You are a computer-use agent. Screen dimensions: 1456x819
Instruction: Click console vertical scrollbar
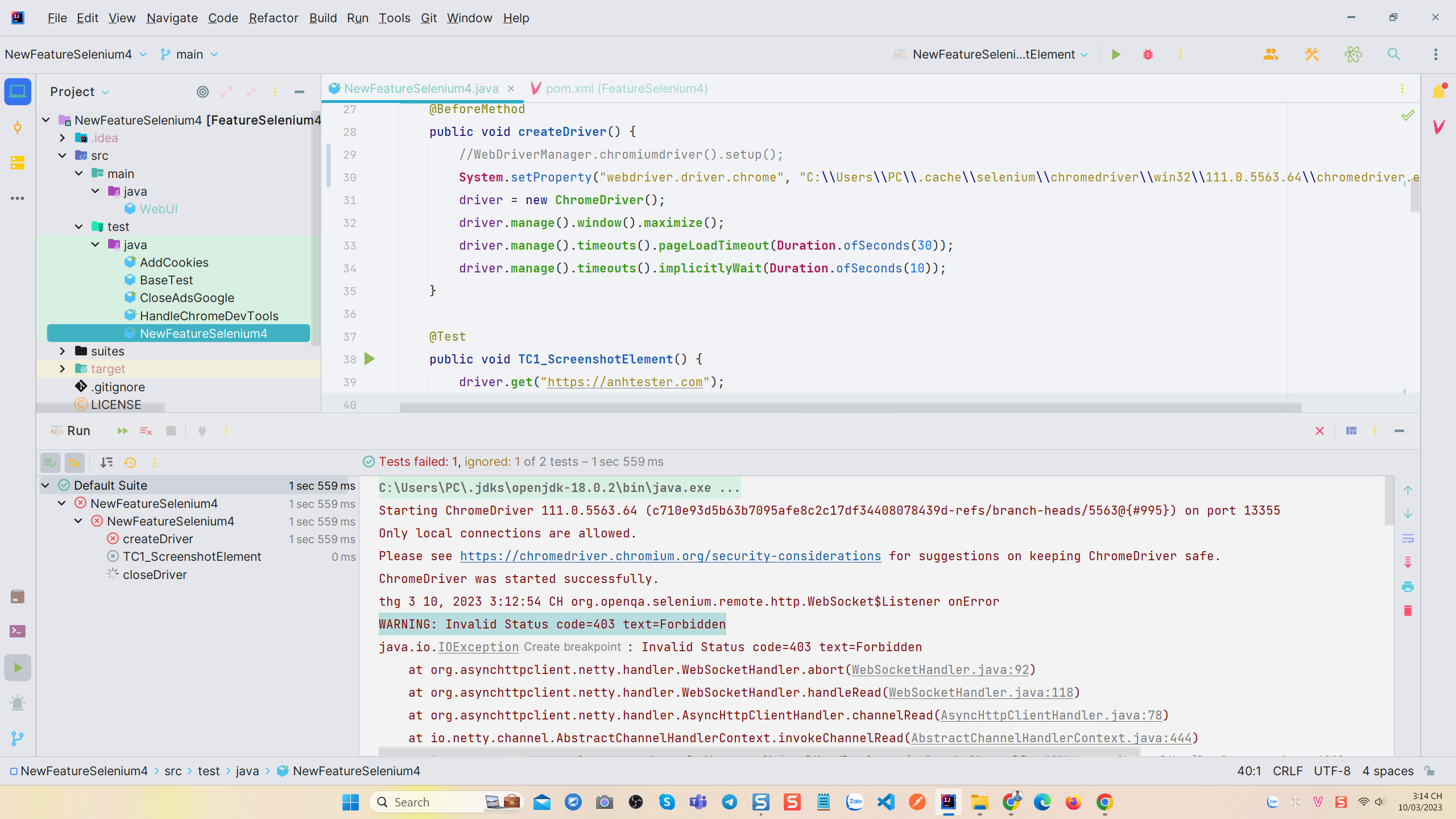(1389, 502)
